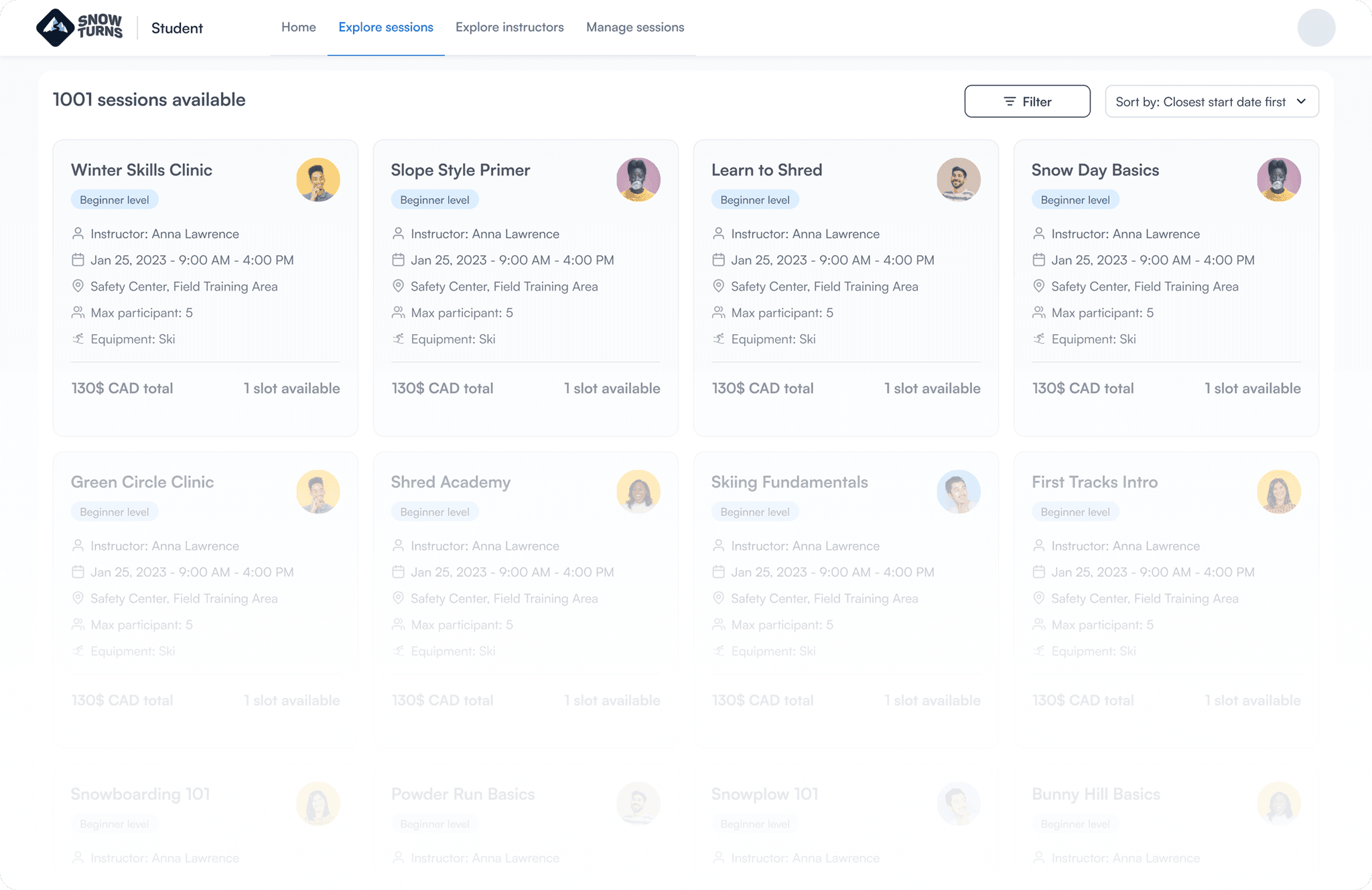Click the user profile avatar in header
1372x890 pixels.
pyautogui.click(x=1316, y=27)
